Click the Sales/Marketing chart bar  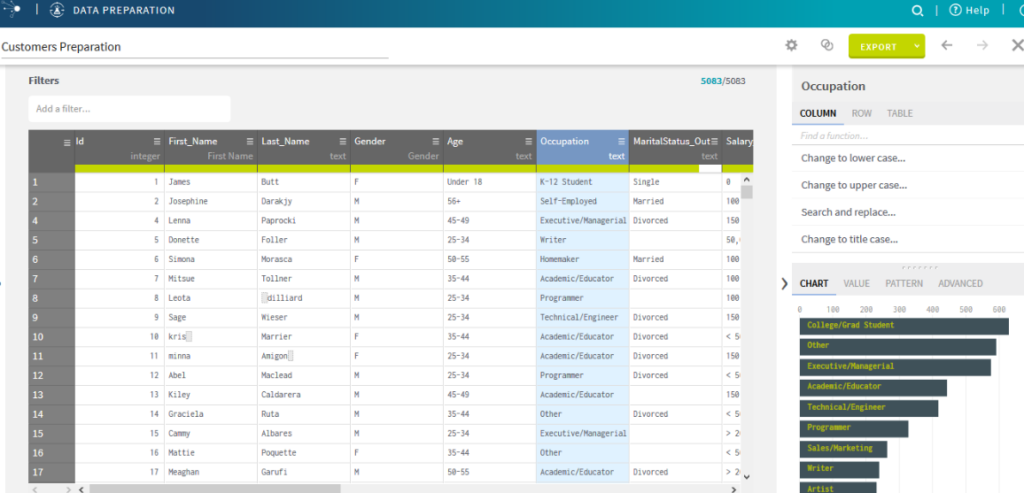(843, 449)
